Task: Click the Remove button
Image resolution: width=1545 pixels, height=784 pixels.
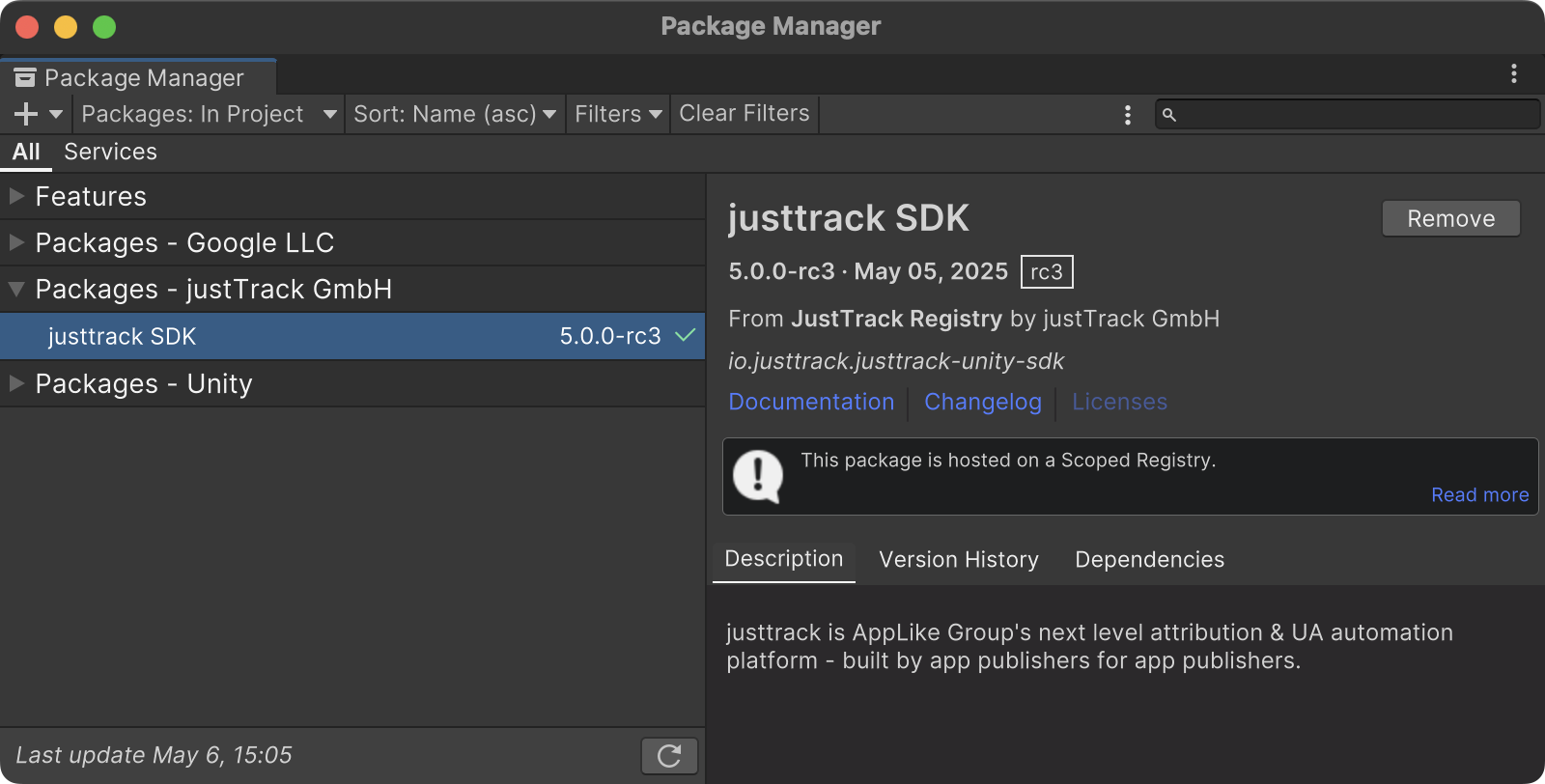Action: (x=1450, y=218)
